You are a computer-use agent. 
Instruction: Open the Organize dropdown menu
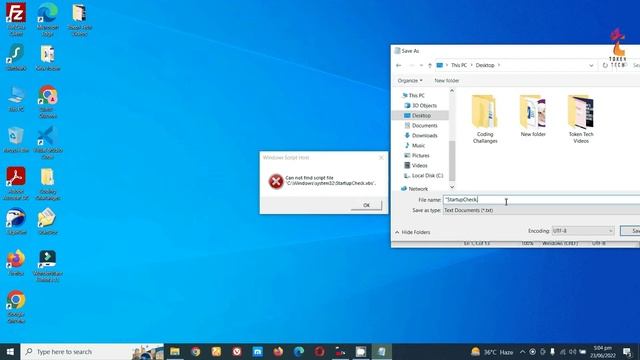(410, 80)
